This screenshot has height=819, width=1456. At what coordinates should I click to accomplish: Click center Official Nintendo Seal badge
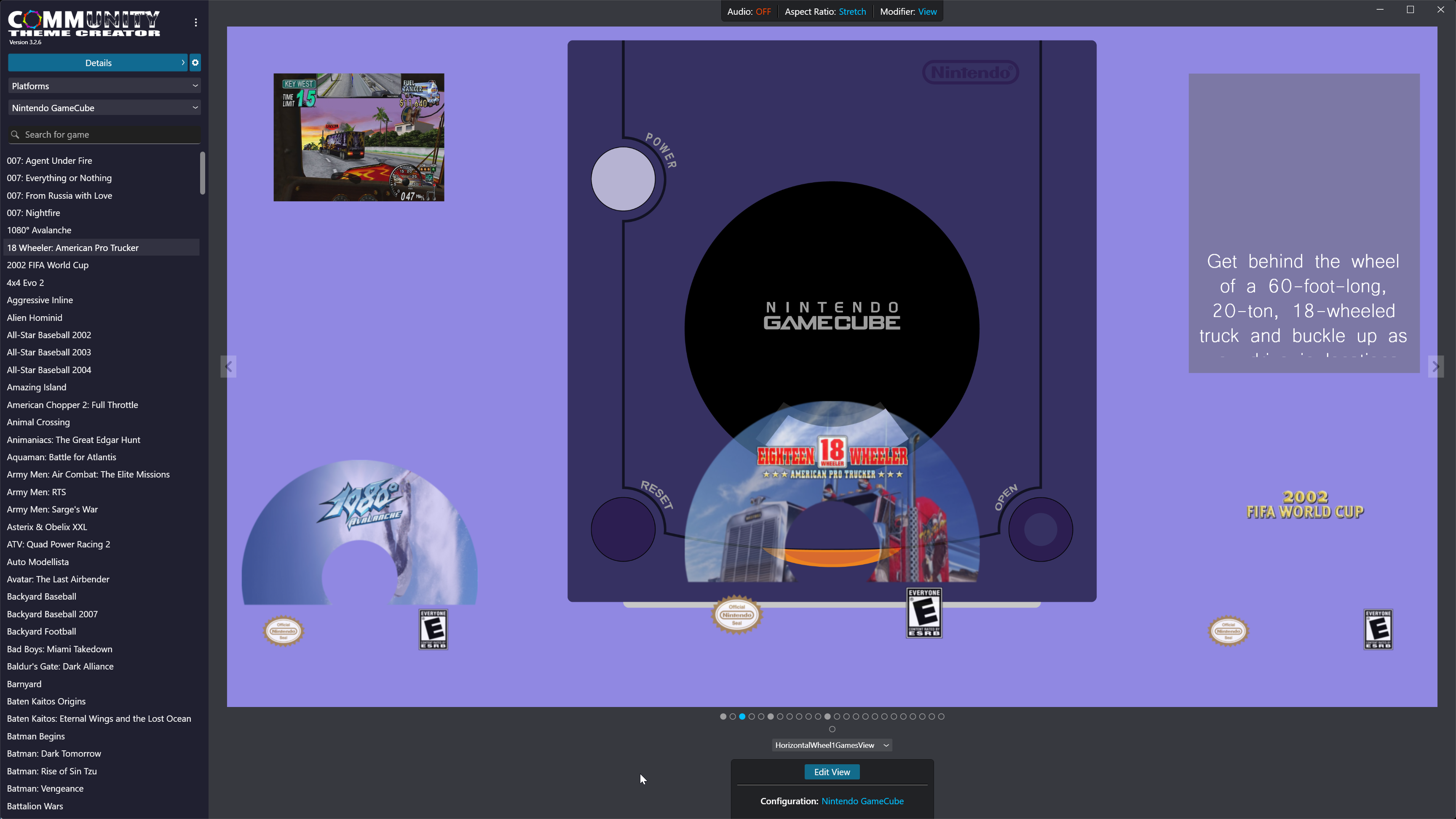click(736, 614)
